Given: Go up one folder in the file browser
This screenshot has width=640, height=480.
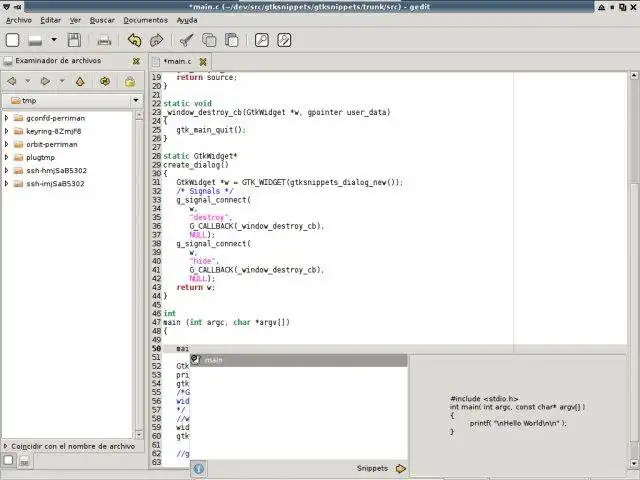Looking at the screenshot, I should [80, 81].
